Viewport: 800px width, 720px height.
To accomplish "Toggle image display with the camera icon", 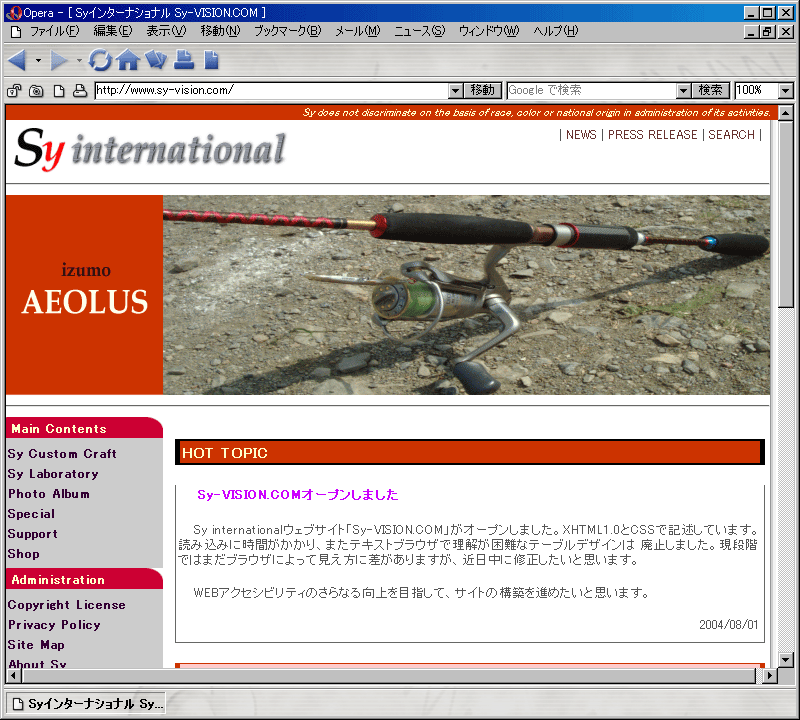I will pos(36,91).
